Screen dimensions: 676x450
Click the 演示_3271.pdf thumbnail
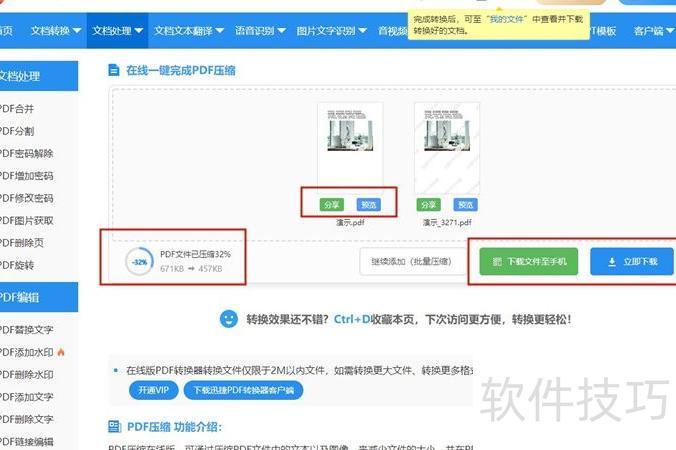pyautogui.click(x=447, y=148)
